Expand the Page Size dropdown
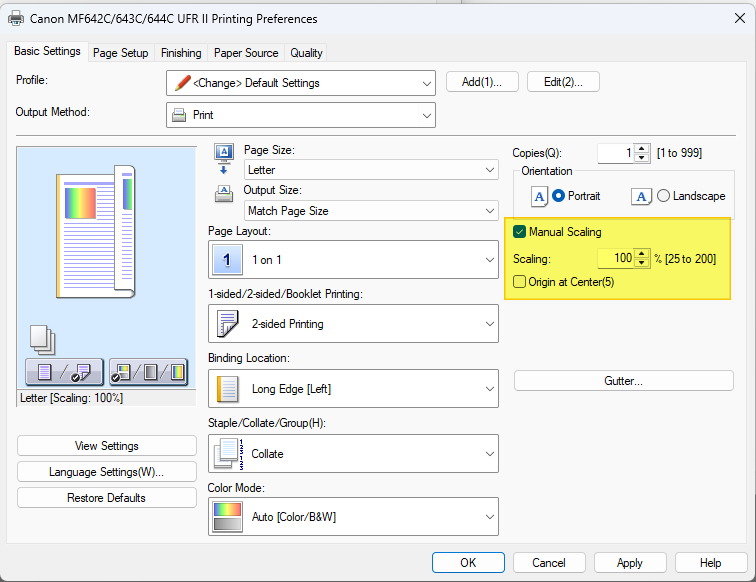The image size is (756, 582). point(371,170)
